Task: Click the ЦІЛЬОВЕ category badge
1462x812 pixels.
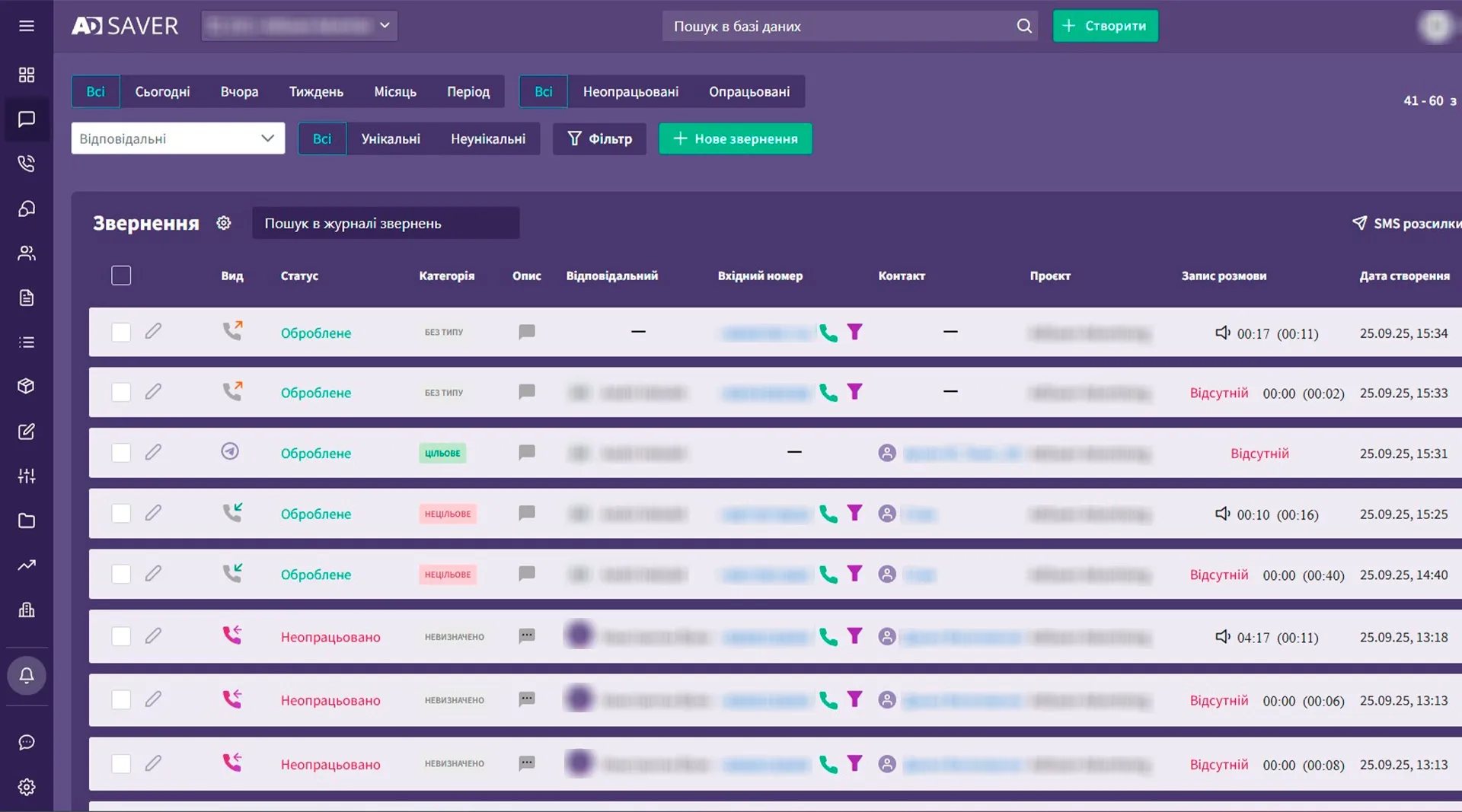Action: (x=442, y=453)
